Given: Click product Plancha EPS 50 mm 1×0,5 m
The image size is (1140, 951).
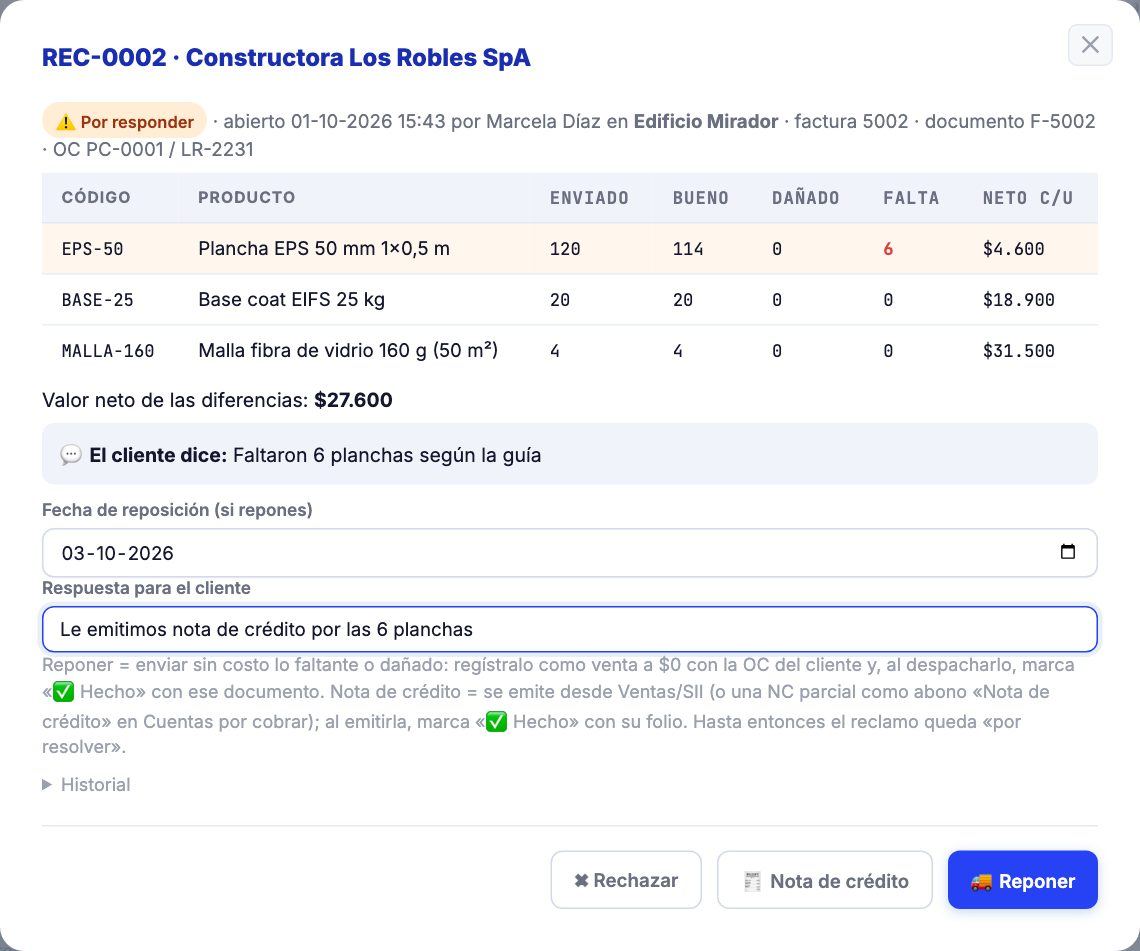Looking at the screenshot, I should pos(324,249).
